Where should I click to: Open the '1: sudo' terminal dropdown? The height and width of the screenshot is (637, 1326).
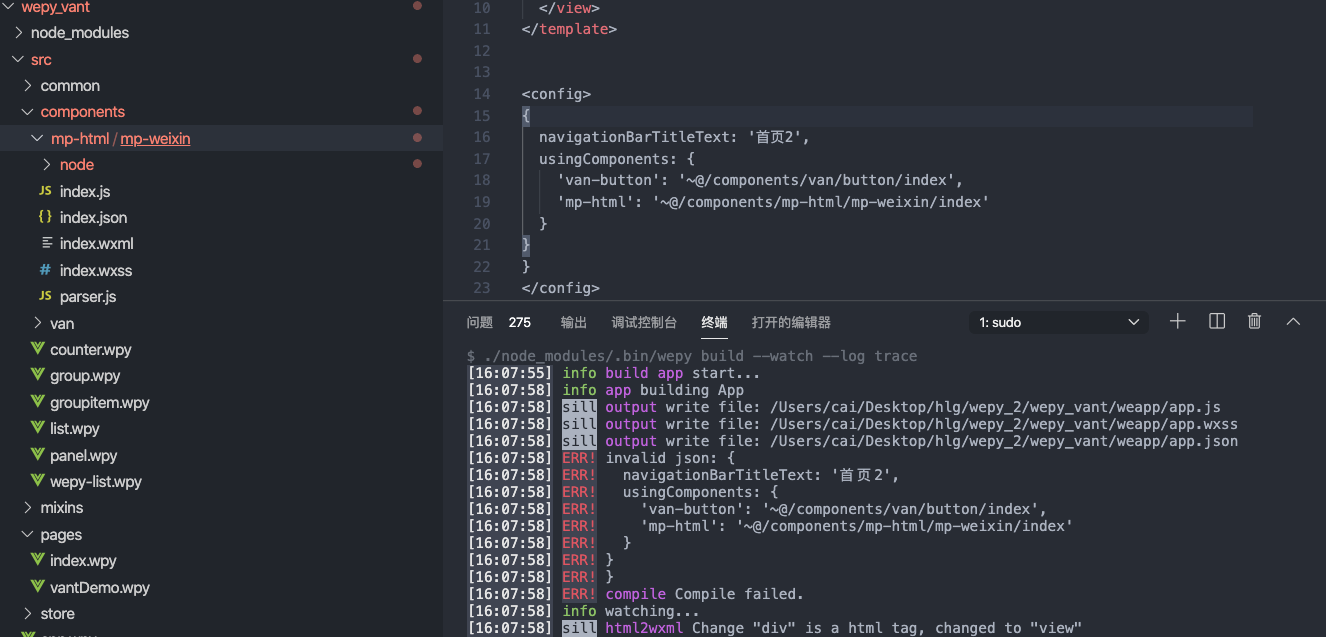pos(1059,322)
